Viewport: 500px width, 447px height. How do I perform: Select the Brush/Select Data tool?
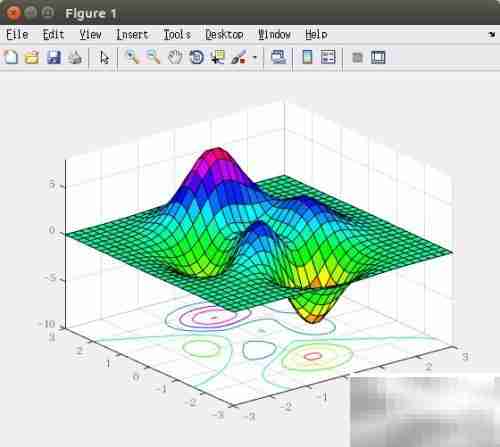pyautogui.click(x=239, y=57)
